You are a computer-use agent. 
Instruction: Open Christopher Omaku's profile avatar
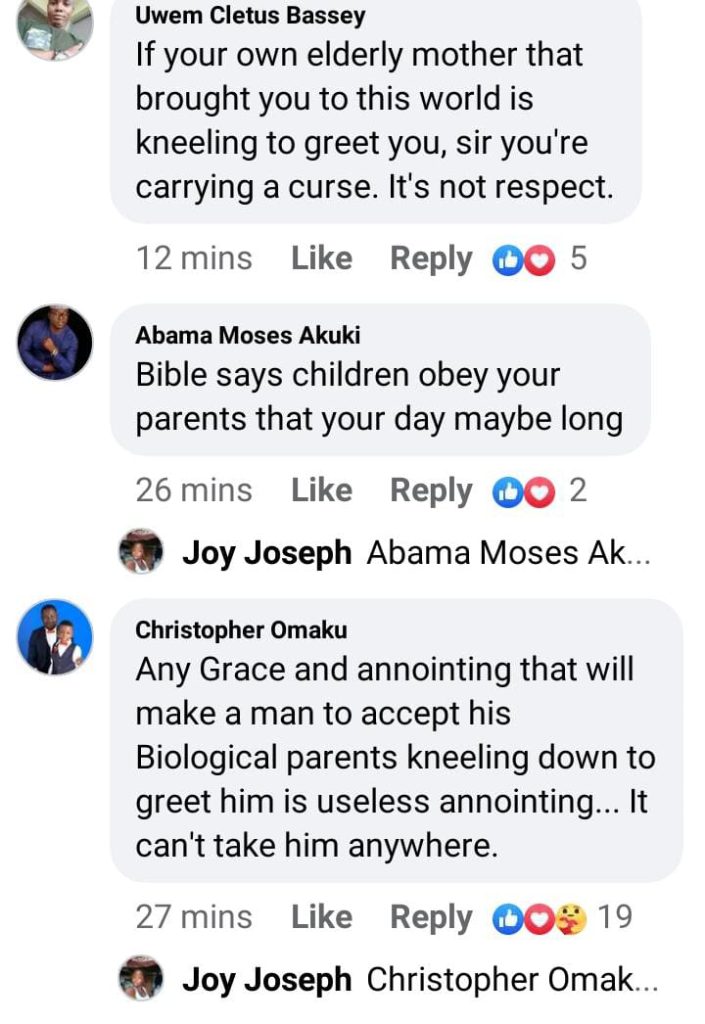(55, 637)
